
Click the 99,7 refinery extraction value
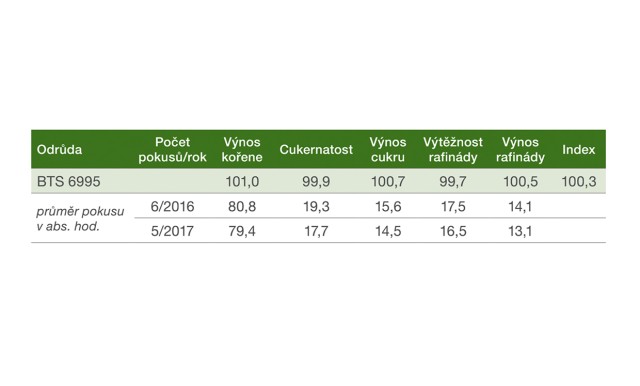453,182
